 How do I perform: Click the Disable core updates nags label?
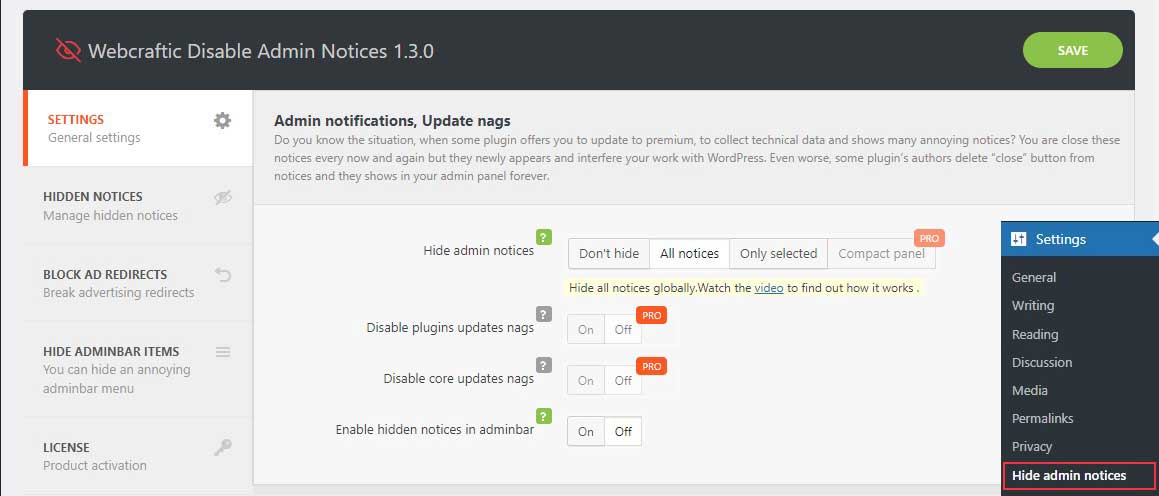[x=459, y=378]
